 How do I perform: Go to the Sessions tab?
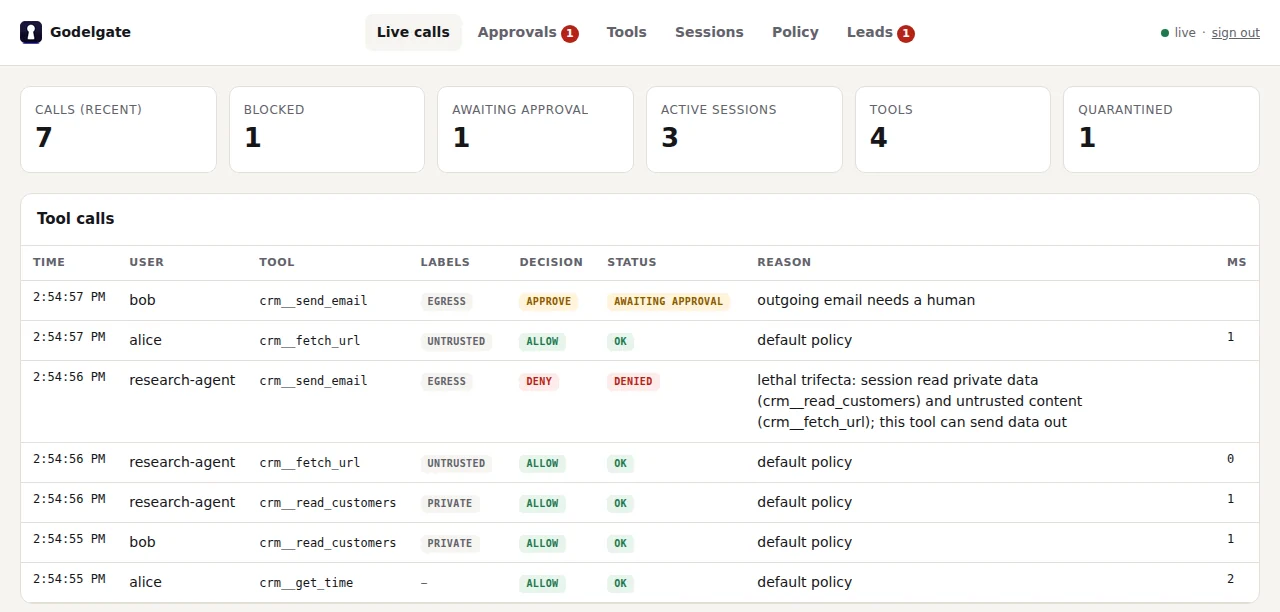[x=709, y=32]
